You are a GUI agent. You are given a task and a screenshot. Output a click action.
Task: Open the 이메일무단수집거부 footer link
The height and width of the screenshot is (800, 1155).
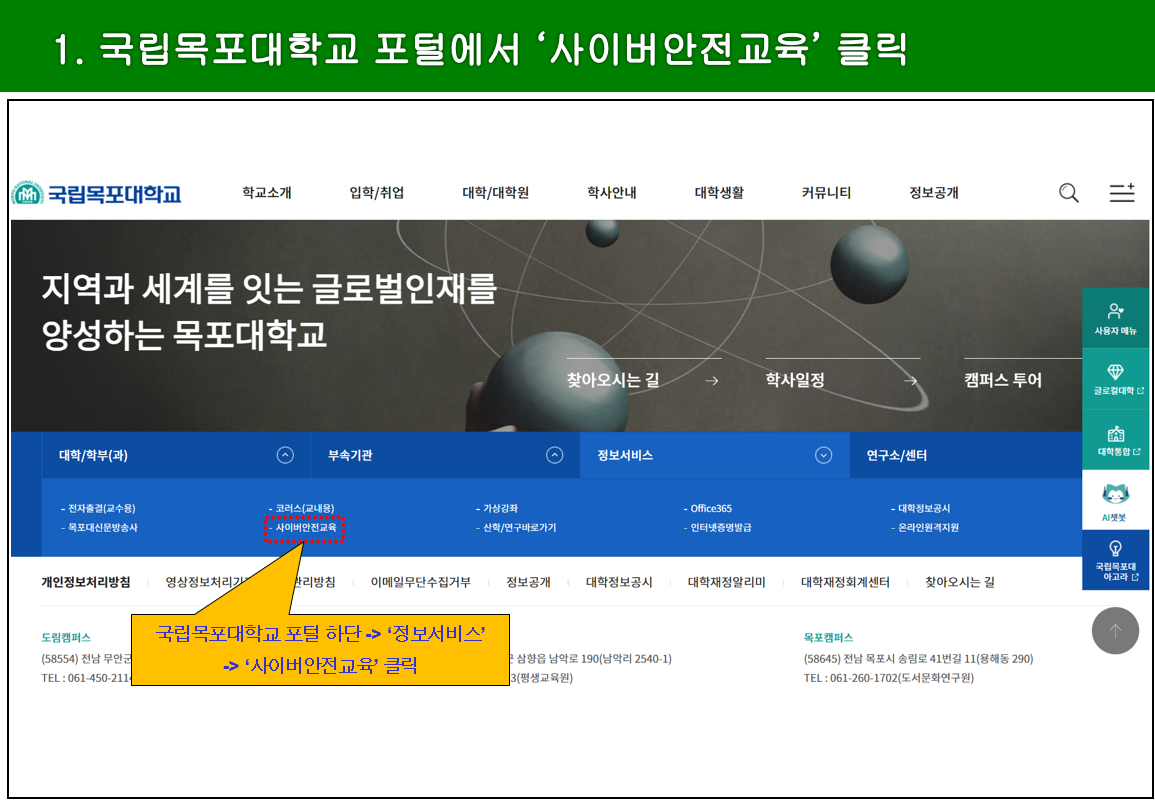tap(421, 582)
